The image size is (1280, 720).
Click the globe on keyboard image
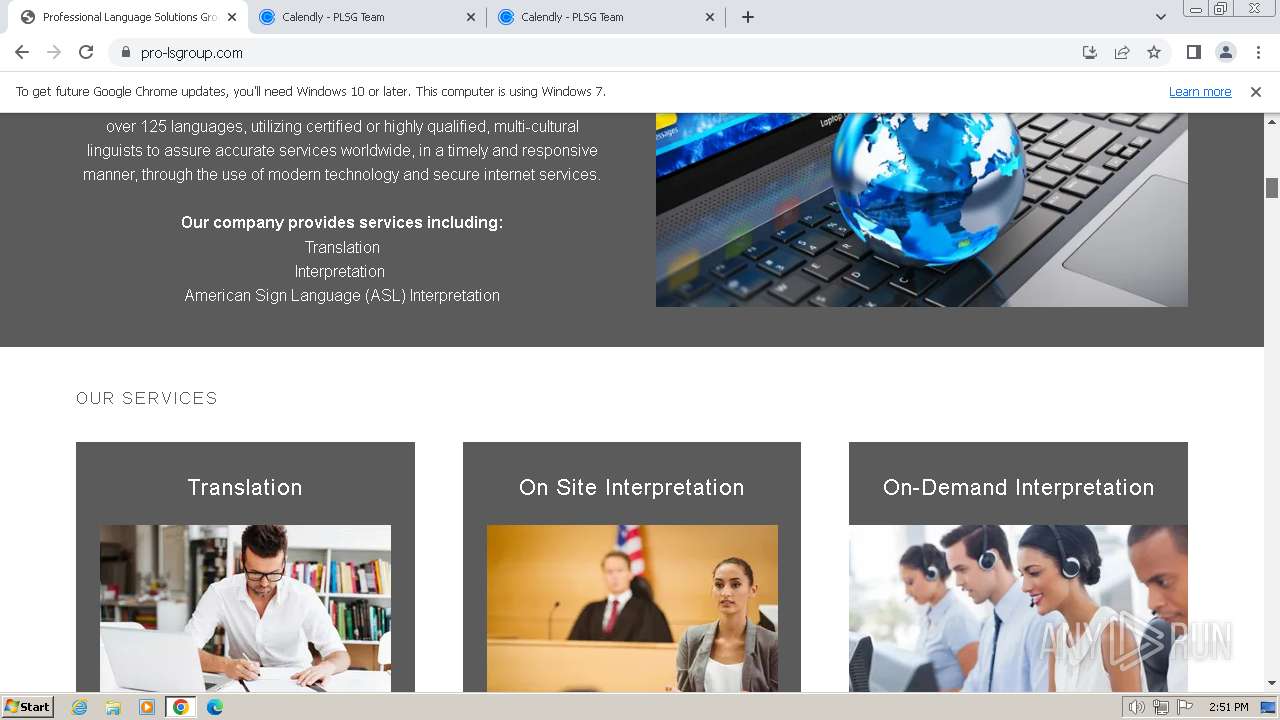(x=922, y=209)
